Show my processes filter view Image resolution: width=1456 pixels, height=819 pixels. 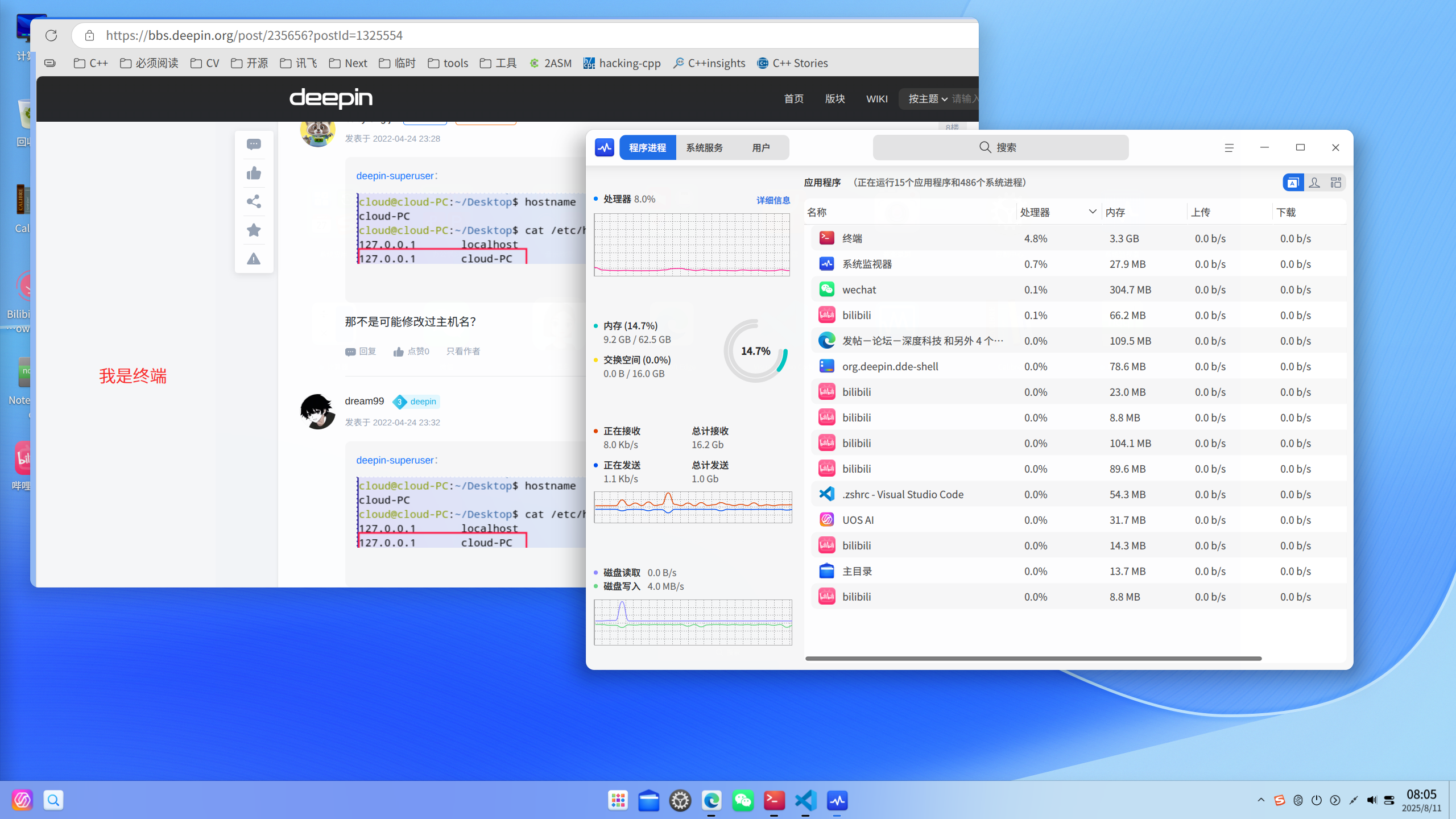1314,183
